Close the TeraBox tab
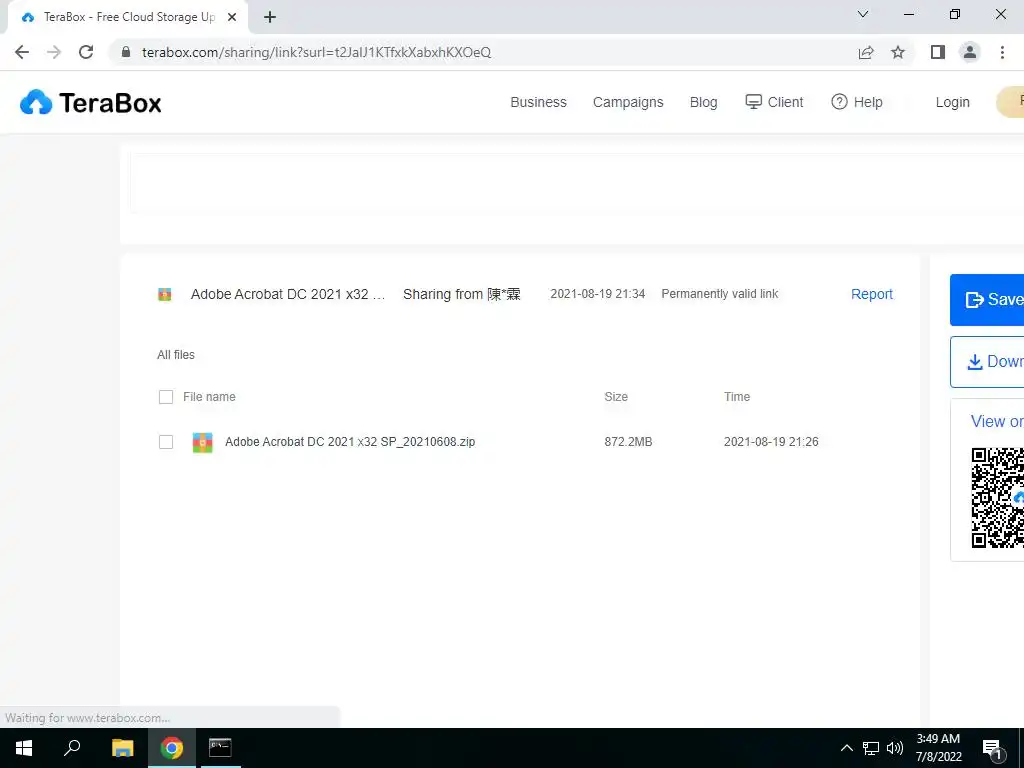This screenshot has height=768, width=1024. [x=232, y=18]
